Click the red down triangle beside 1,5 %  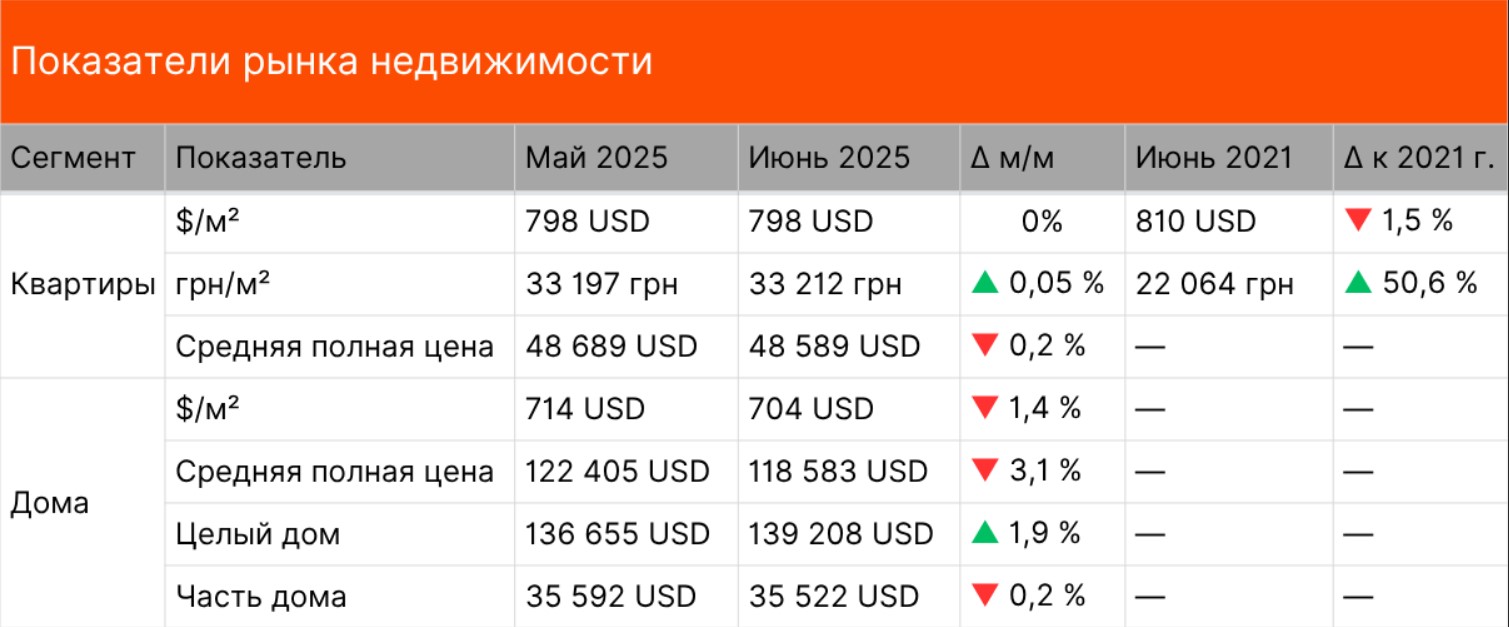click(x=1357, y=221)
